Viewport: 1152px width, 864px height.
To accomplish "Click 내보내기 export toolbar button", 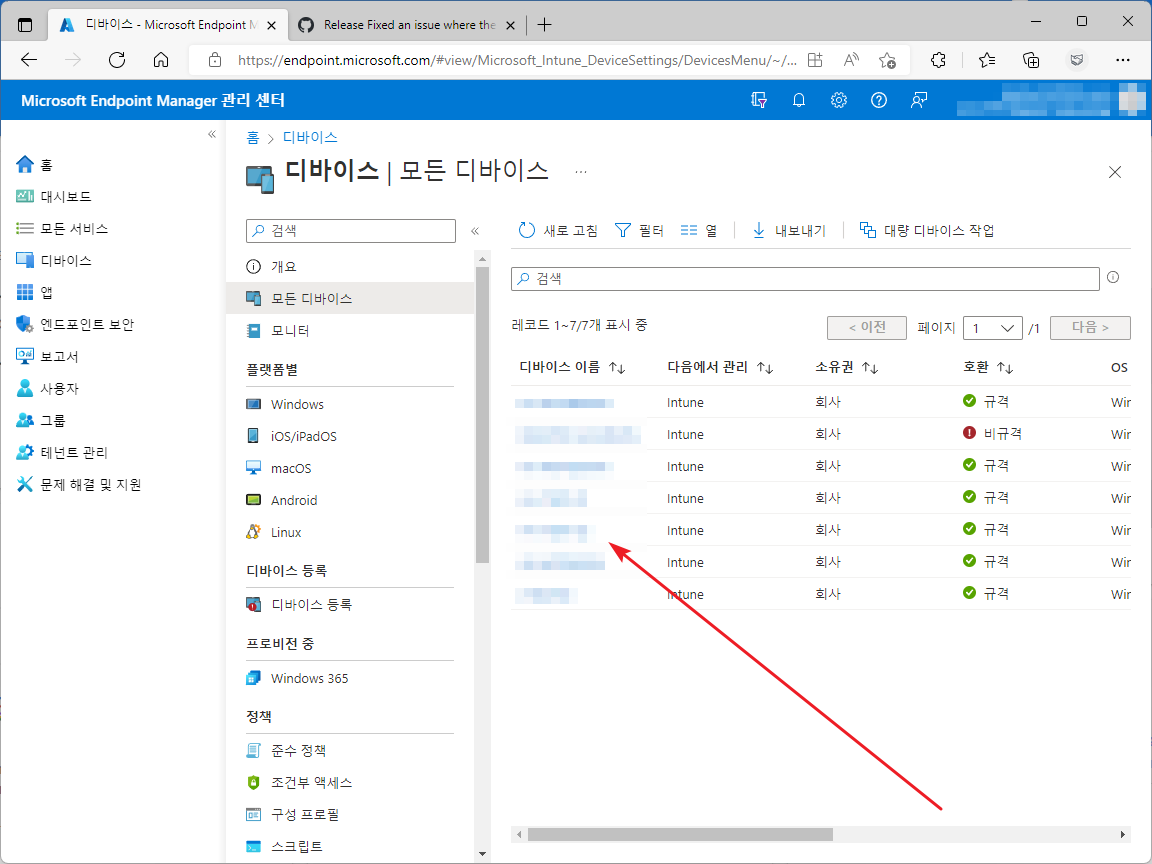I will tap(788, 231).
